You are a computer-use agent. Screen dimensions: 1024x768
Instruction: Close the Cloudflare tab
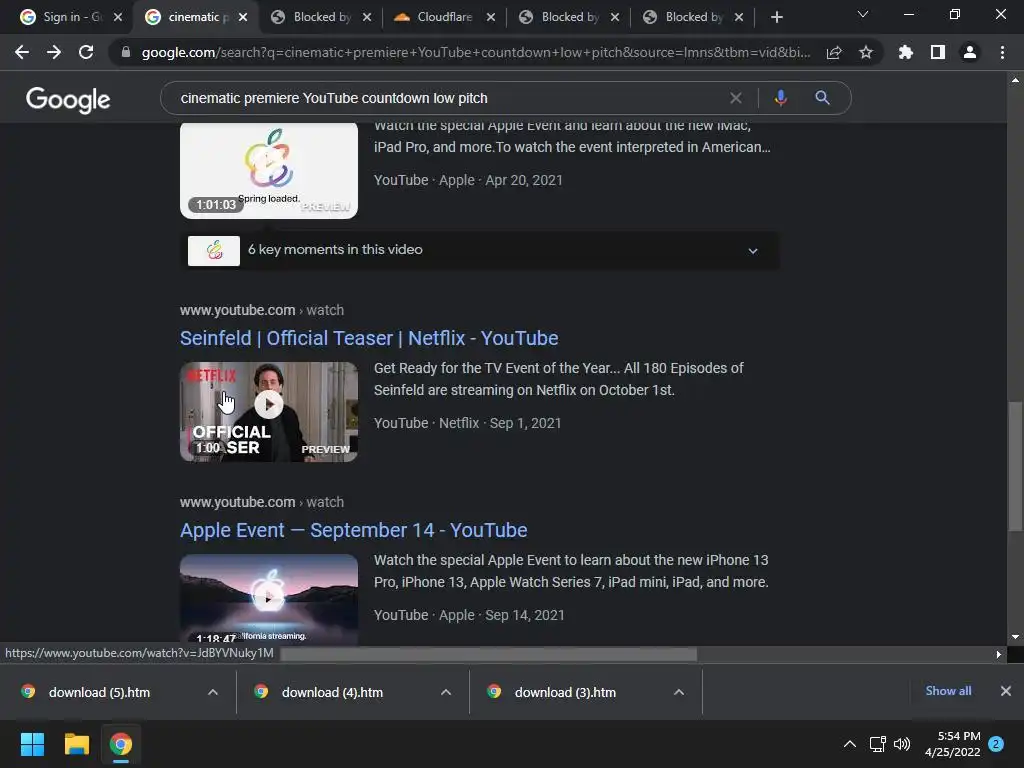491,17
